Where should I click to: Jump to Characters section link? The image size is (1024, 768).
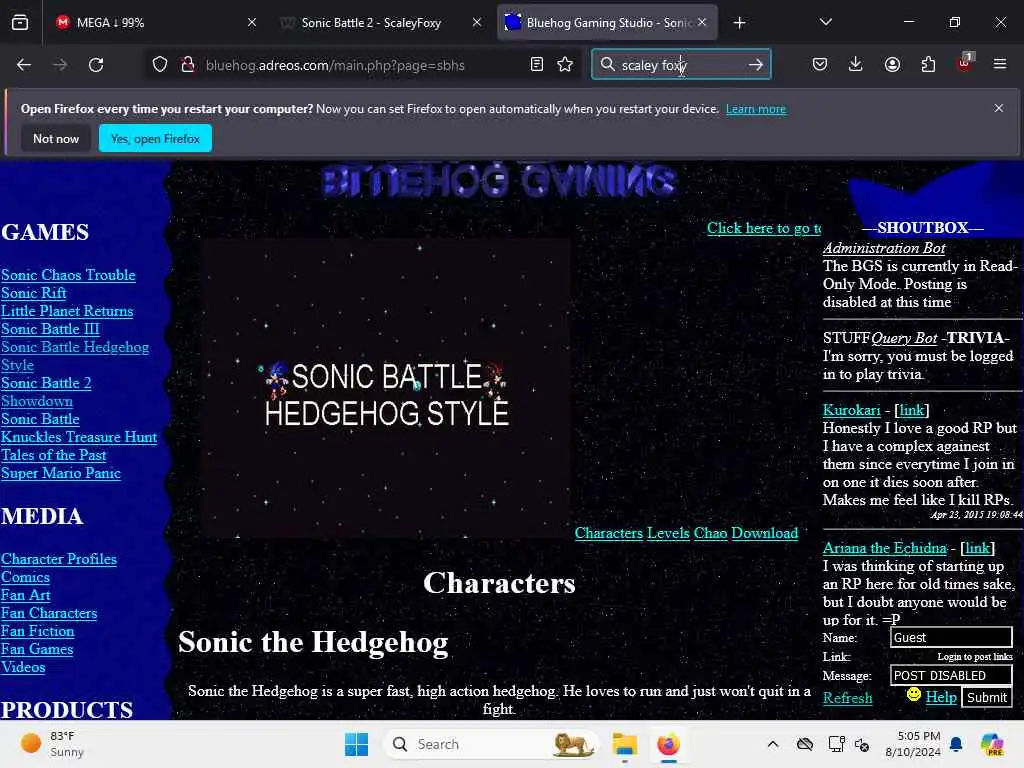pyautogui.click(x=609, y=534)
